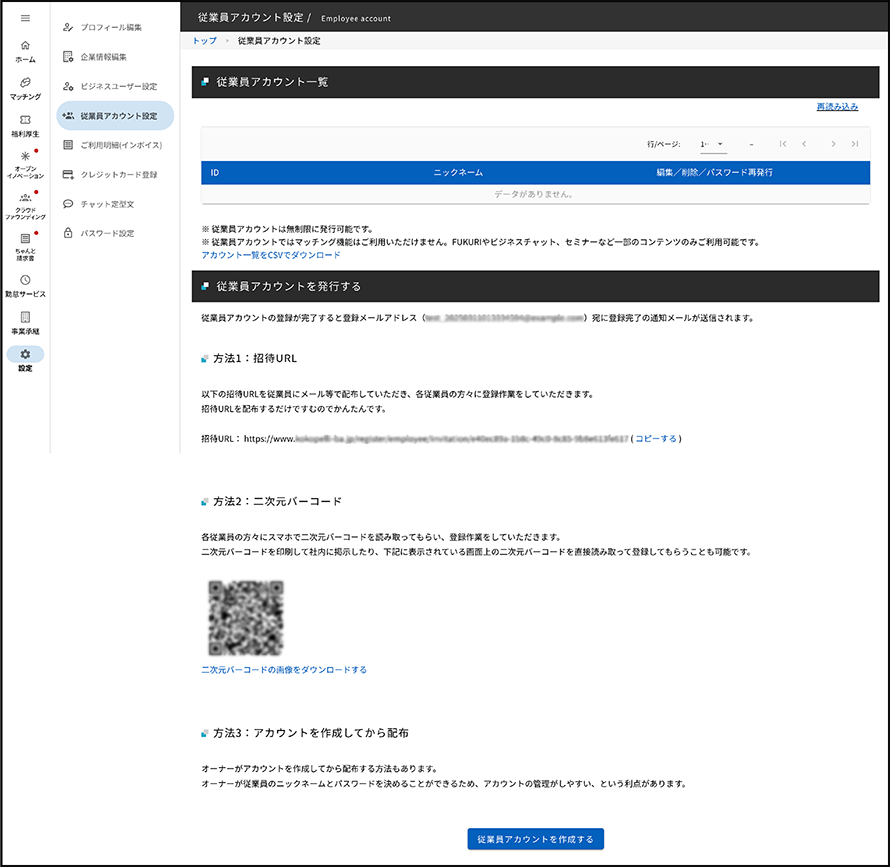Click the 再読み込み reload link
This screenshot has width=890, height=867.
pos(837,106)
